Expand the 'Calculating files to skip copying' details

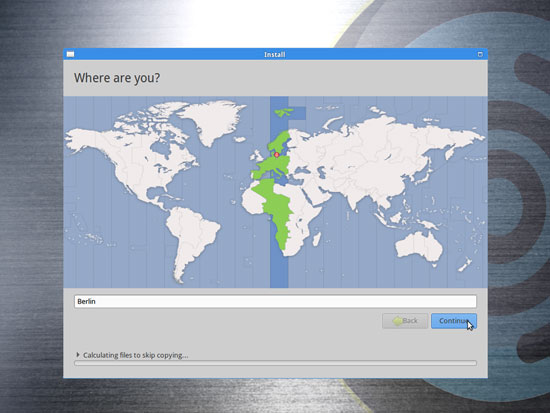tap(78, 355)
